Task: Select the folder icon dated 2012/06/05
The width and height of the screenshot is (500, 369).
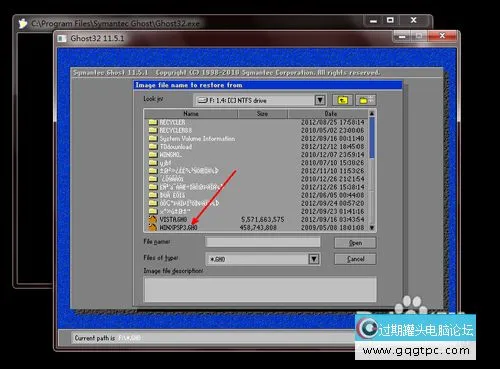Action: [153, 195]
